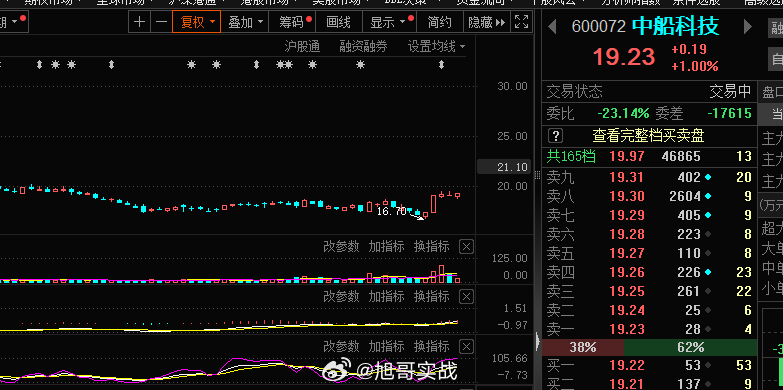
Task: Click the diamond icon in the 卖五 row
Action: [708, 253]
